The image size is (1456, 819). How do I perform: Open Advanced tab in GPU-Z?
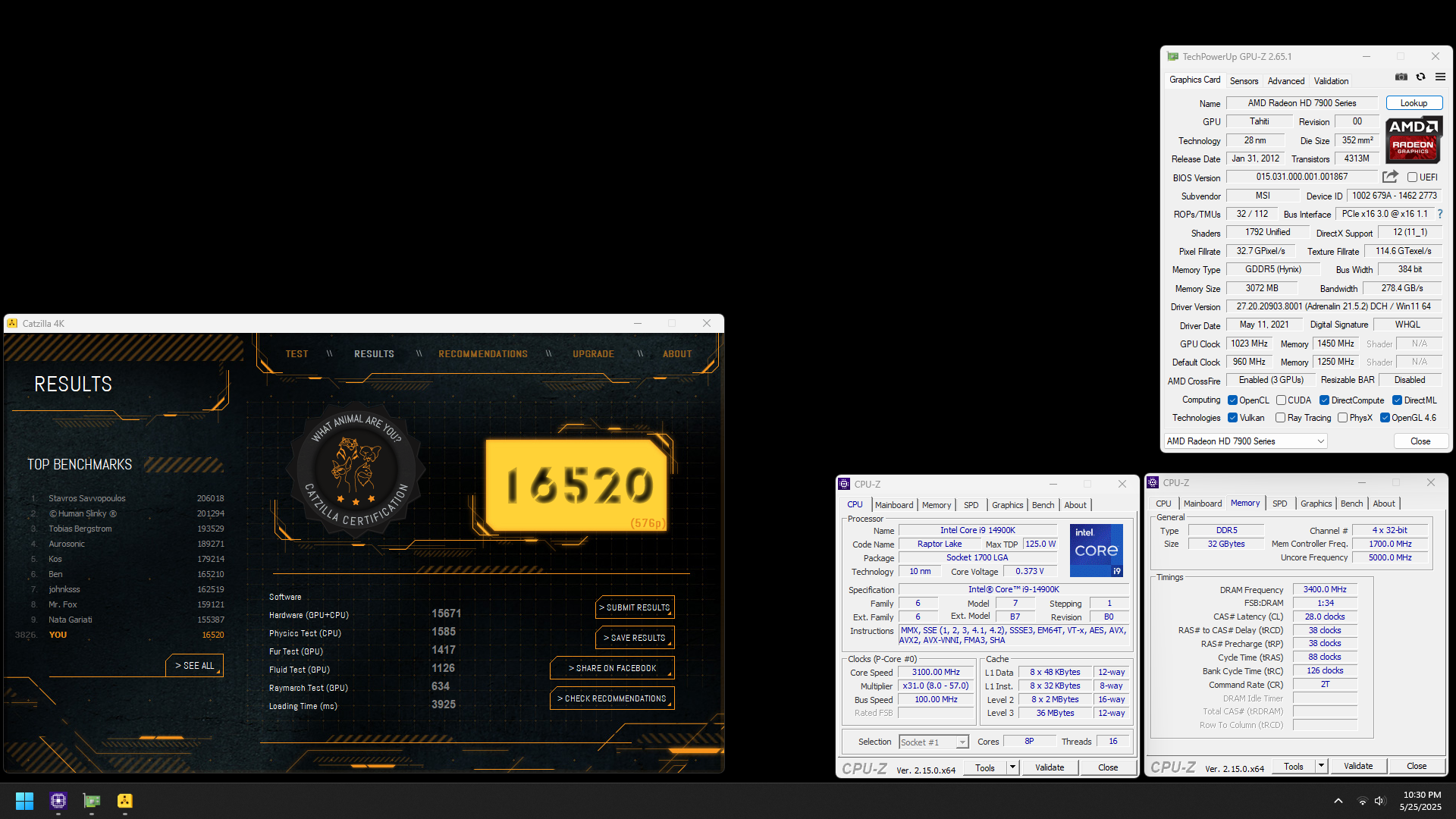pos(1286,81)
